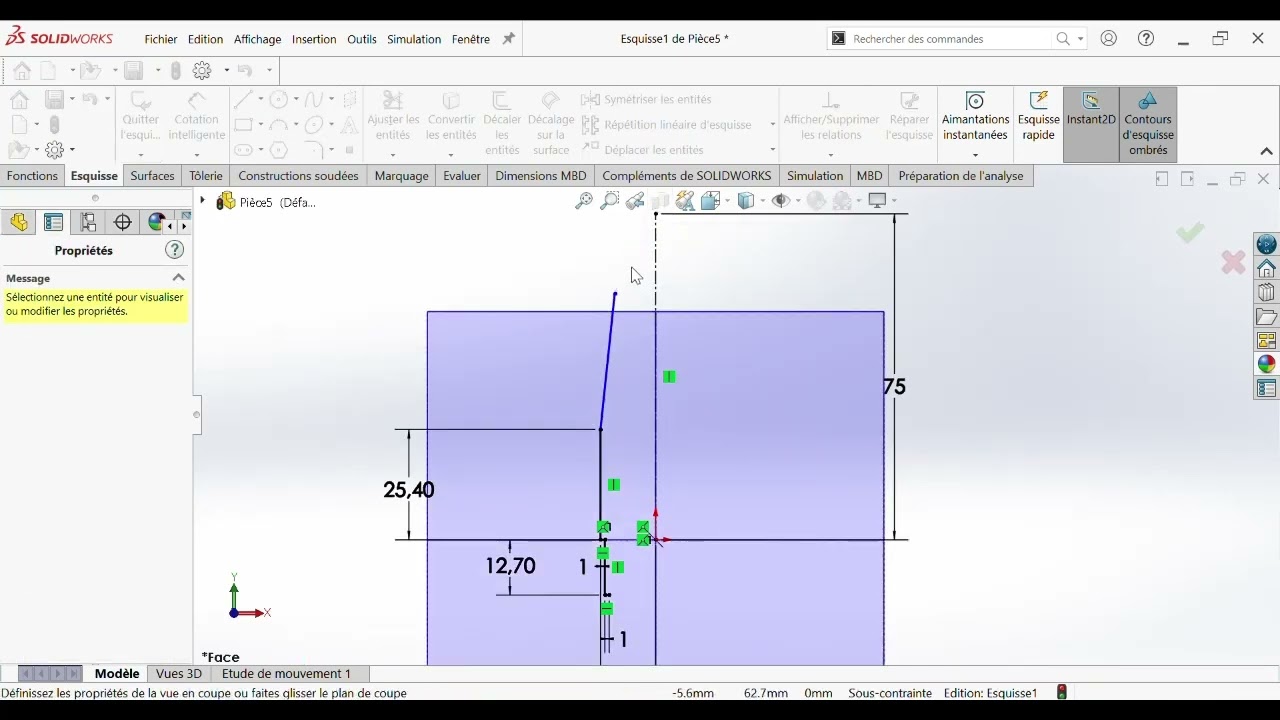Open ConfigurationManager tab icon
Screen dimensions: 1280x720
(88, 222)
